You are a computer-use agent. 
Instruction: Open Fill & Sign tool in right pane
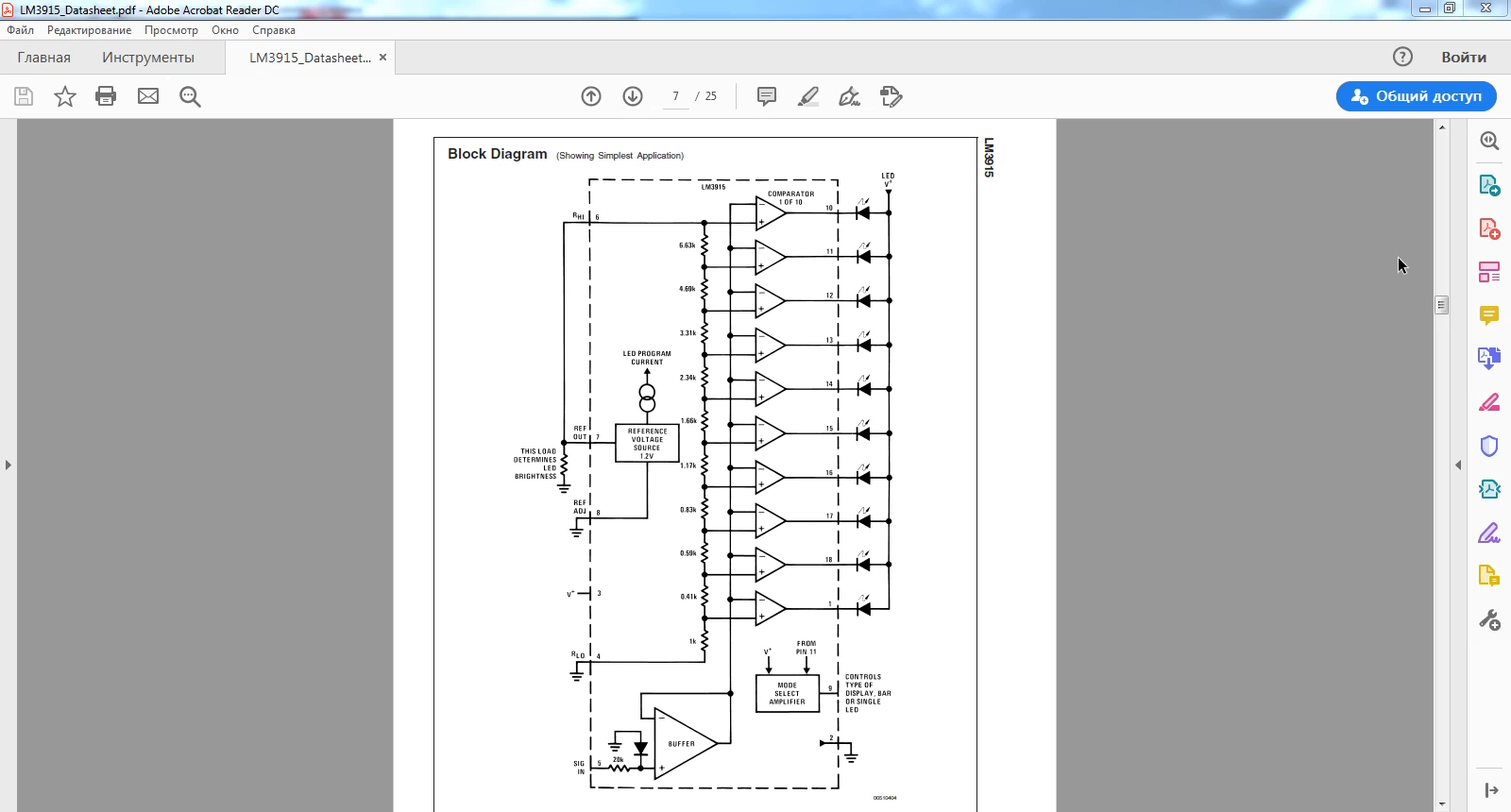point(1489,533)
